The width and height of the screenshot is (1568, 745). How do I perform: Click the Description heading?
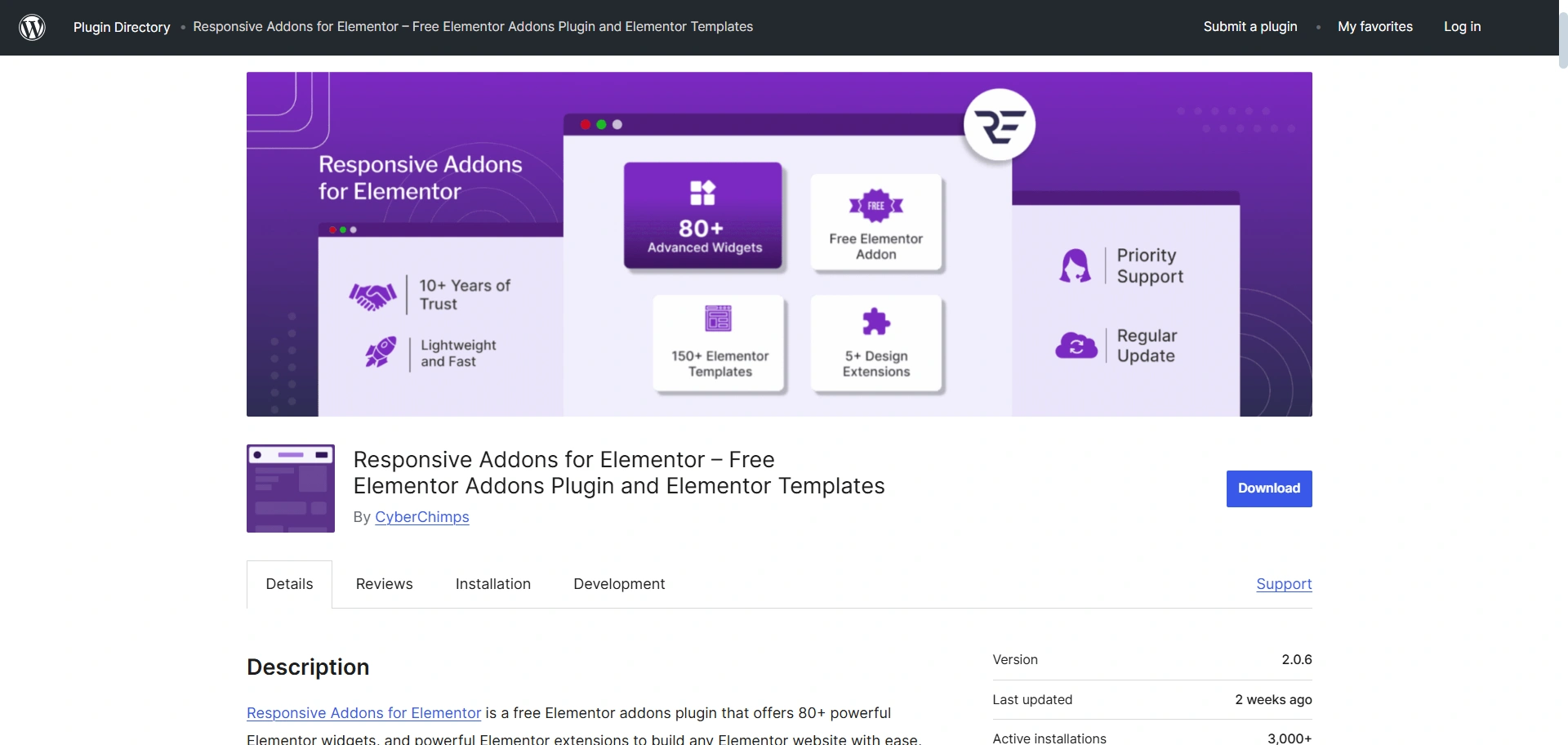(x=308, y=667)
